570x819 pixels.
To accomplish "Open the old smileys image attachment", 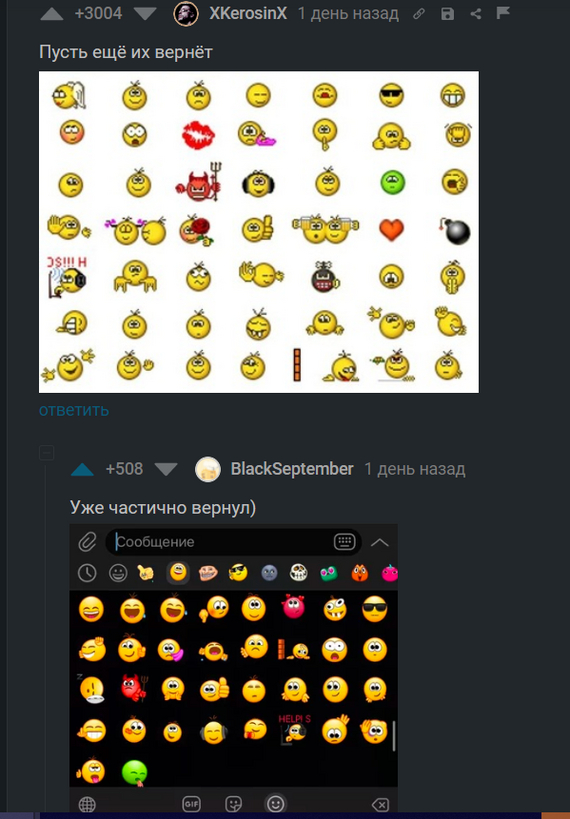I will point(259,232).
